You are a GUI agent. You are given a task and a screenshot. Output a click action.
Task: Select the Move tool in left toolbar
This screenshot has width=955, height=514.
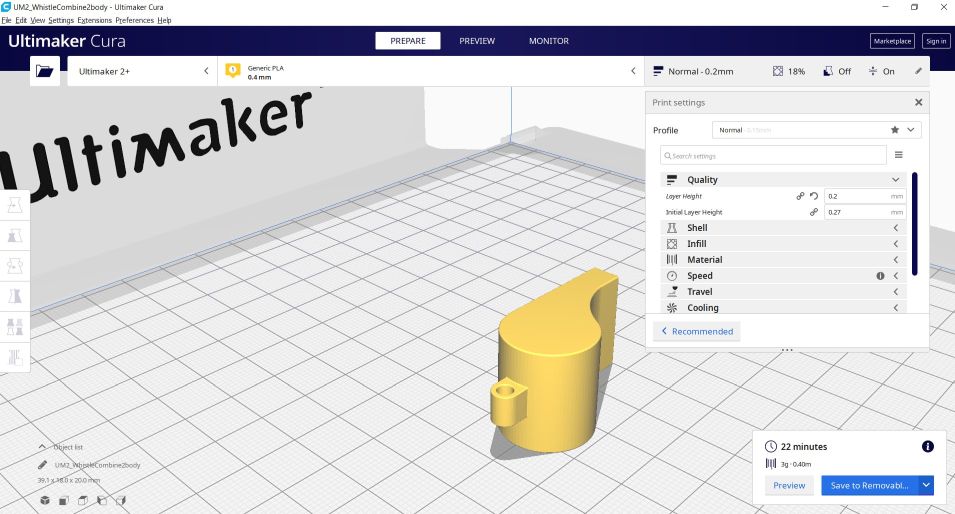[x=15, y=206]
